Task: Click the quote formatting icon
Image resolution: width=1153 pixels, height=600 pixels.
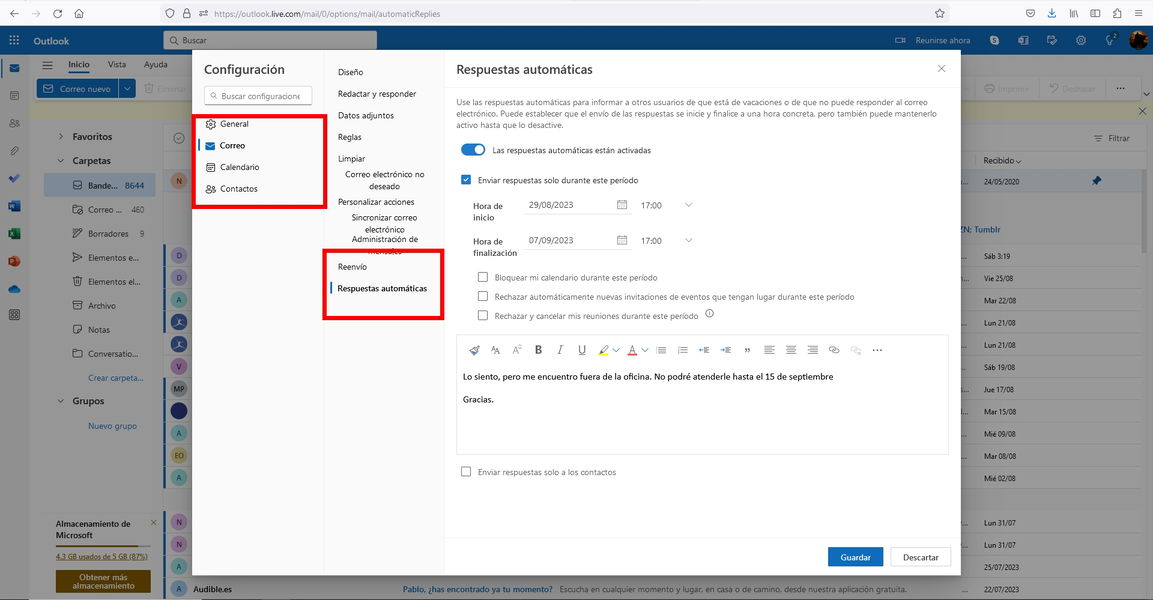Action: (747, 350)
